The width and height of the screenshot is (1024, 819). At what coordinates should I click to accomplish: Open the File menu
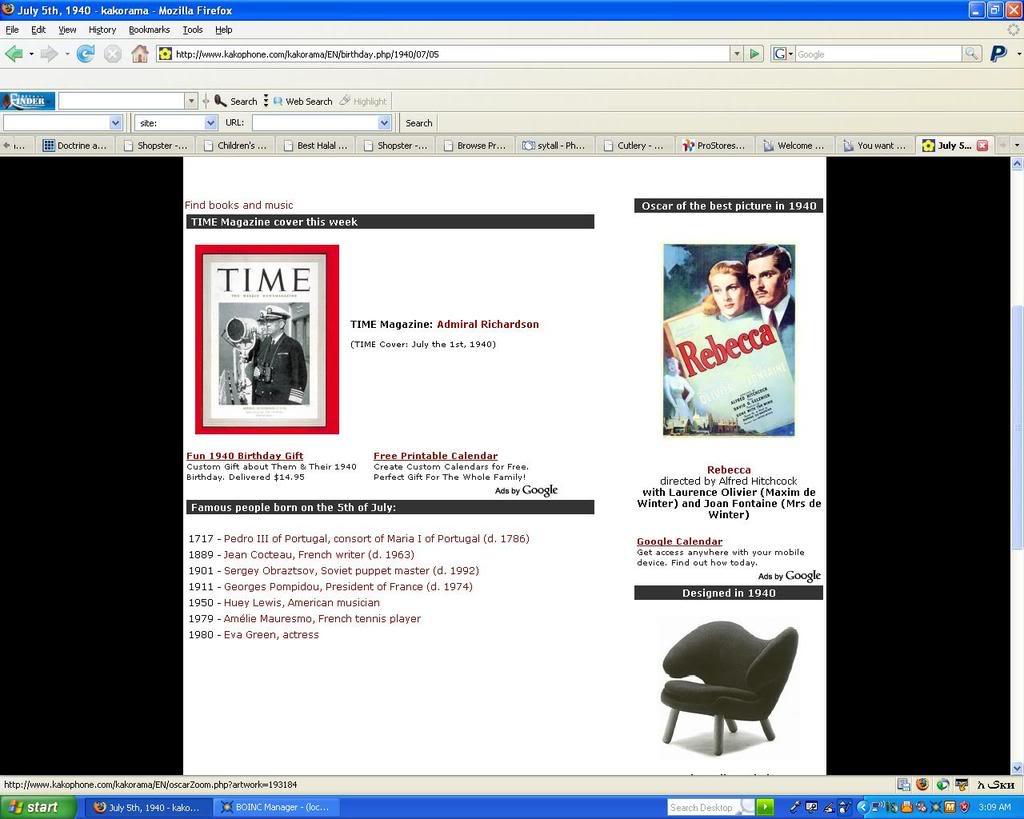pyautogui.click(x=12, y=29)
